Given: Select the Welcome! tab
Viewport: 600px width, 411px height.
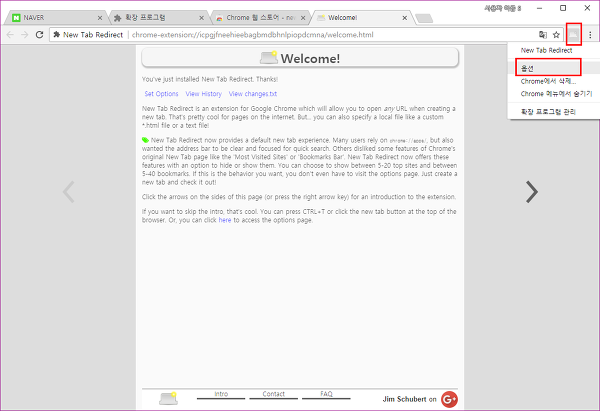Looking at the screenshot, I should pyautogui.click(x=360, y=18).
